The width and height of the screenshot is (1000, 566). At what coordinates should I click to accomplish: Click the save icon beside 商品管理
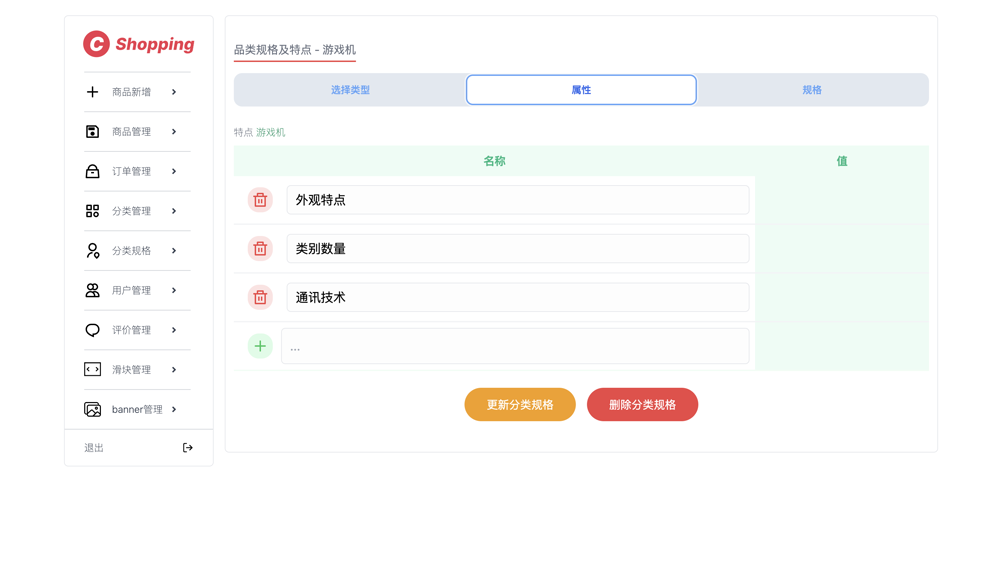(x=92, y=131)
